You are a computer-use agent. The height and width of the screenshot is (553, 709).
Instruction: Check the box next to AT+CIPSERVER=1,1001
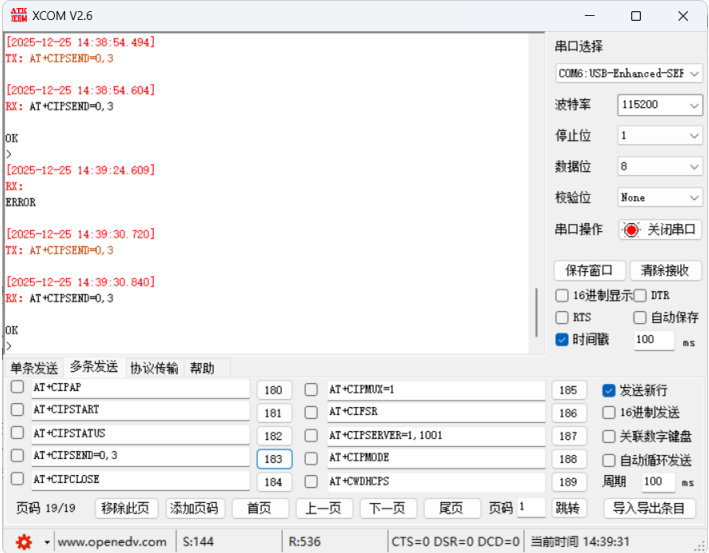coord(311,435)
